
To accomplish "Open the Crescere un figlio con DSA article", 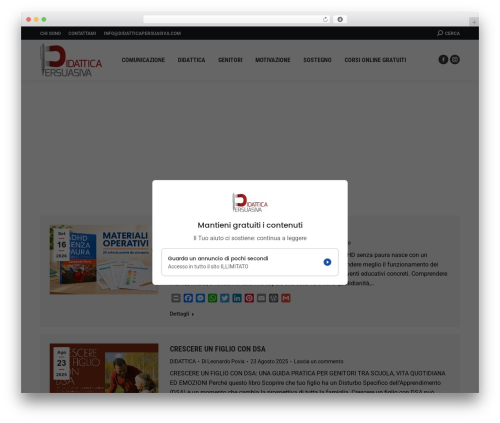I will [217, 349].
